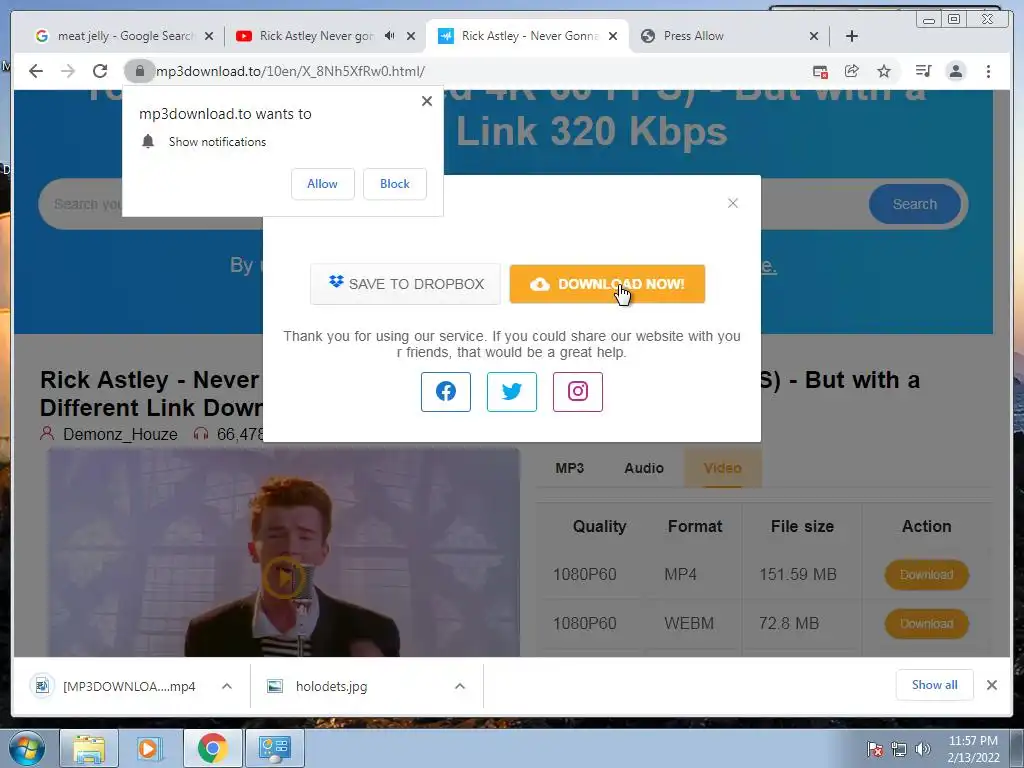Close the 'Press Allow' tab
1024x768 pixels.
(814, 36)
